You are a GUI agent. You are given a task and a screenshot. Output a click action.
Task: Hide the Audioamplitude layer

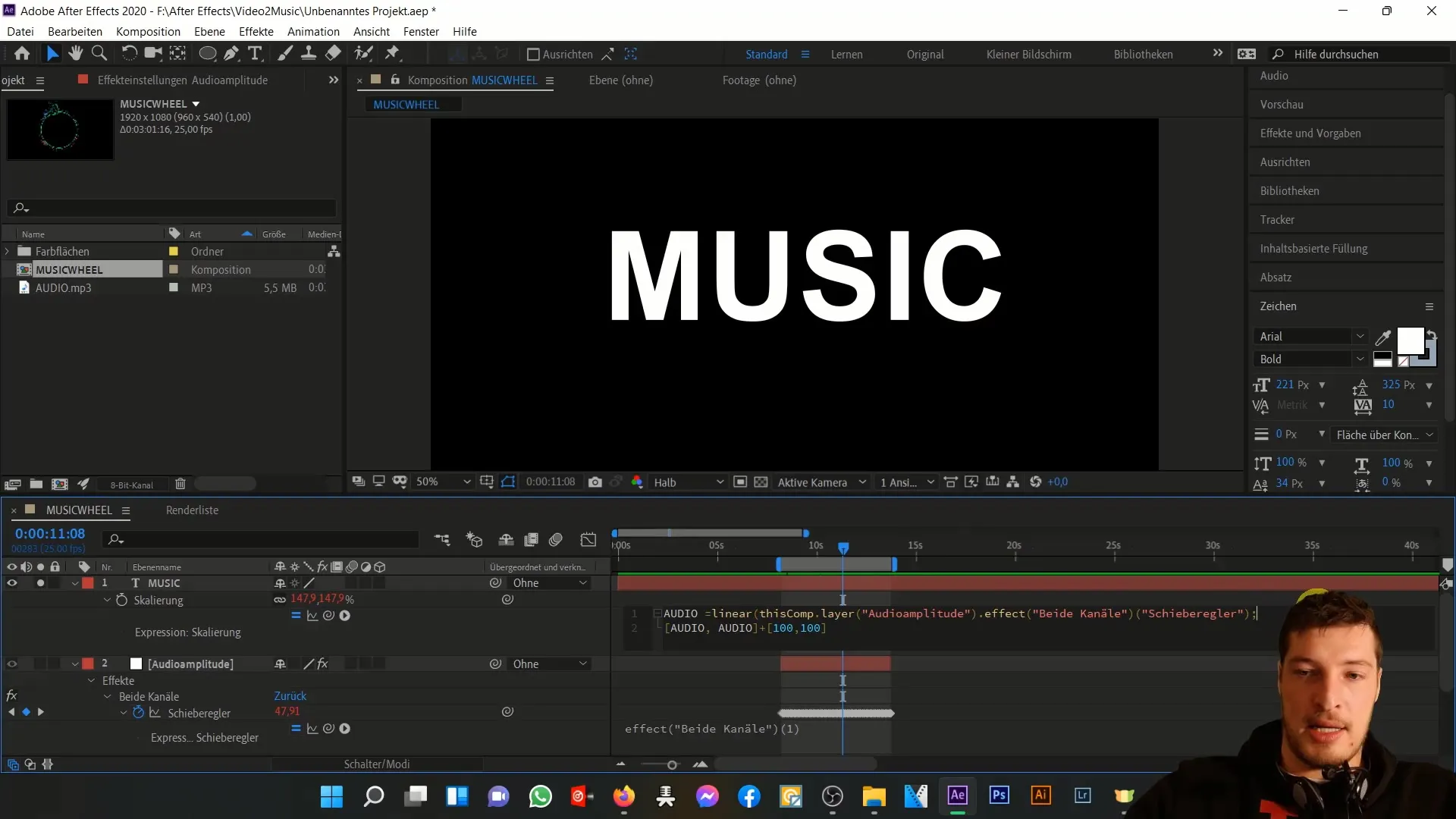(11, 664)
